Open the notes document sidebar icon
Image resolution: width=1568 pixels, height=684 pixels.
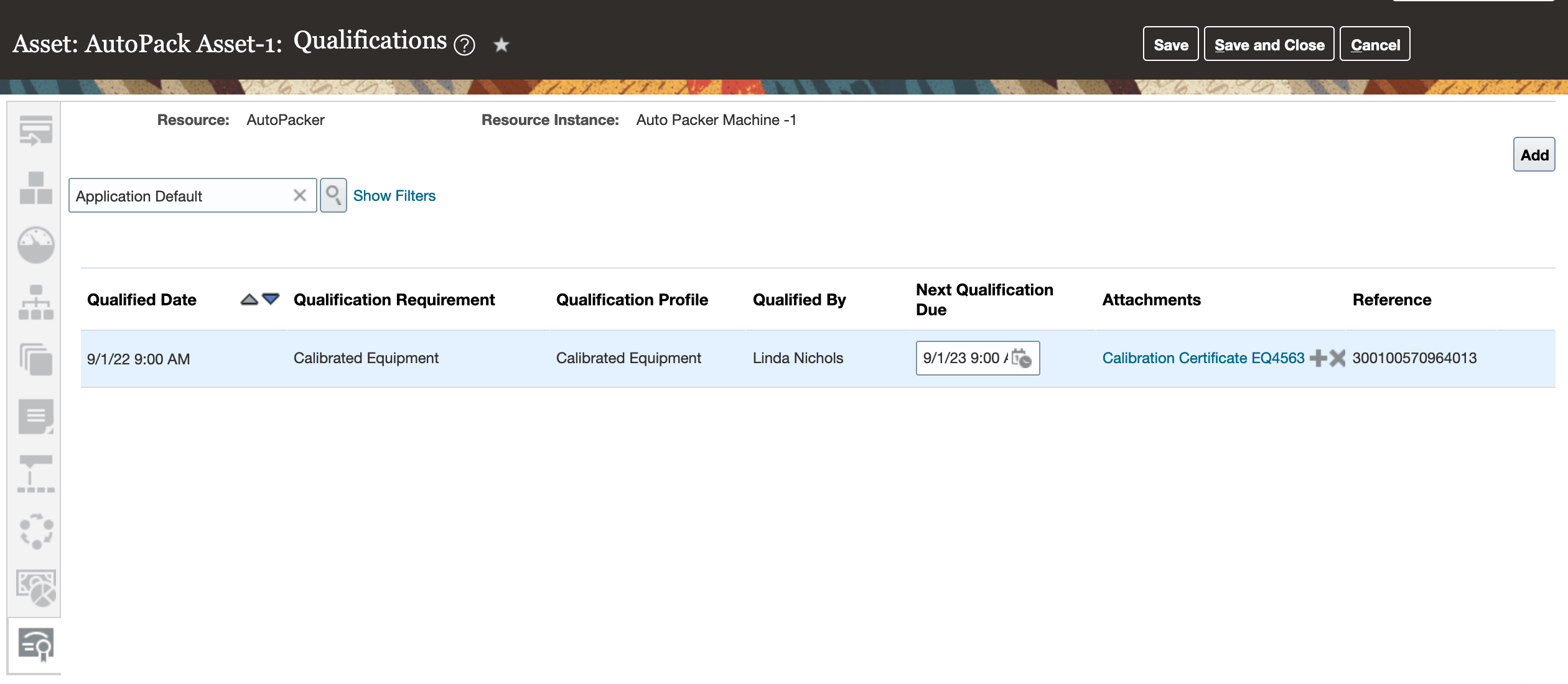pyautogui.click(x=35, y=416)
